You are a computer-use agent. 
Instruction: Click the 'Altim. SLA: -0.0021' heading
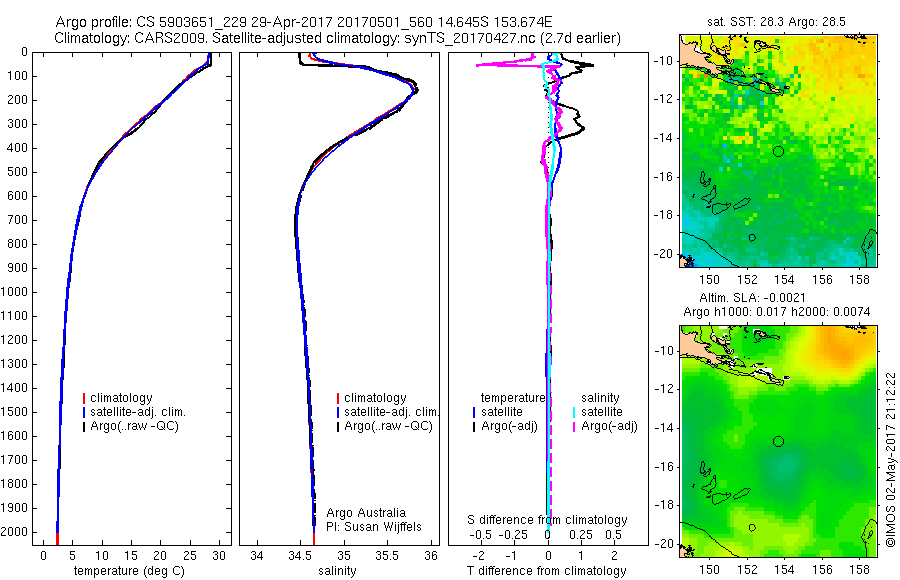pos(752,298)
